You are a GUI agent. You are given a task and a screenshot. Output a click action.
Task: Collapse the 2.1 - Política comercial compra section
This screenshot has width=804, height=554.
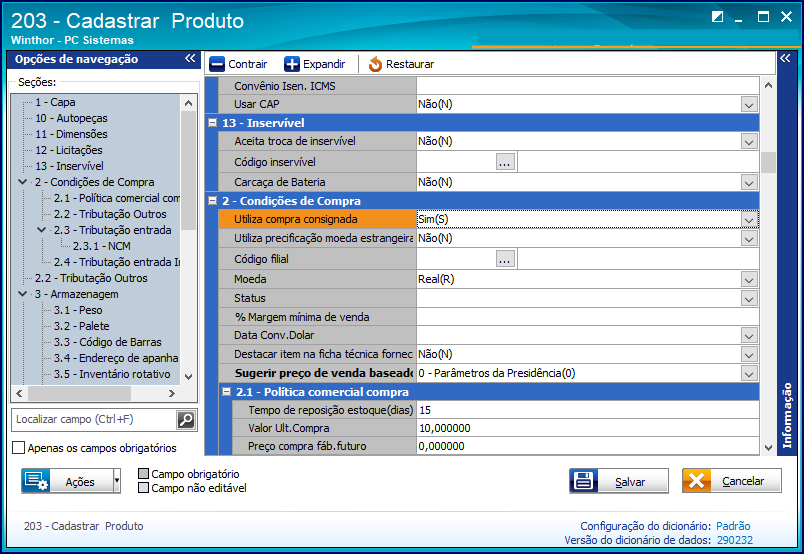[226, 392]
